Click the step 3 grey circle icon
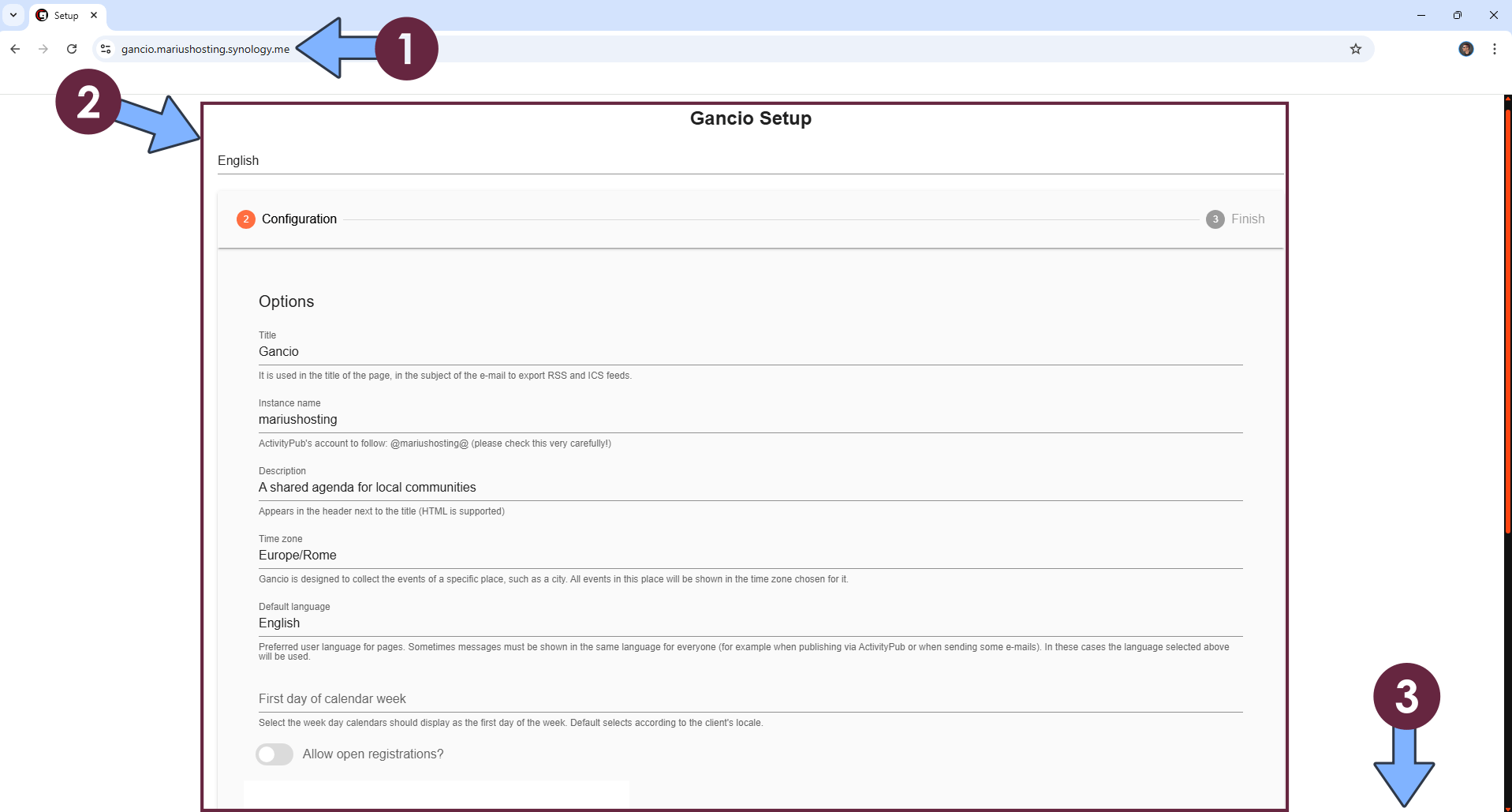 (1215, 219)
